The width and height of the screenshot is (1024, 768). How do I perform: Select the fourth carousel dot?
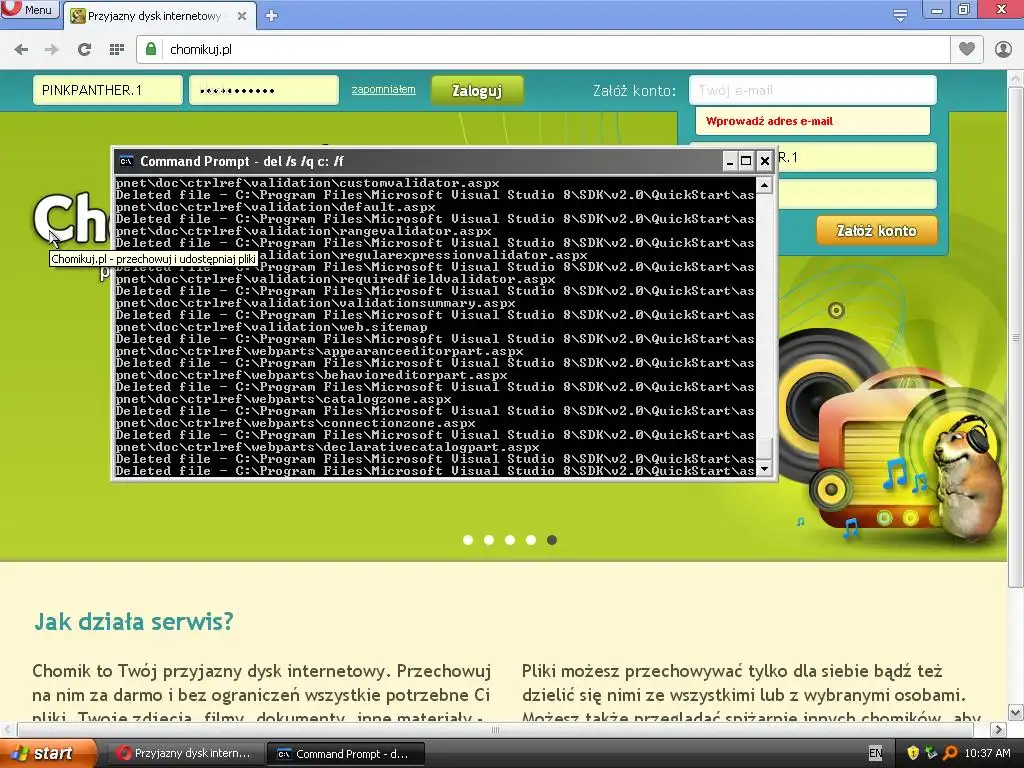pos(531,540)
